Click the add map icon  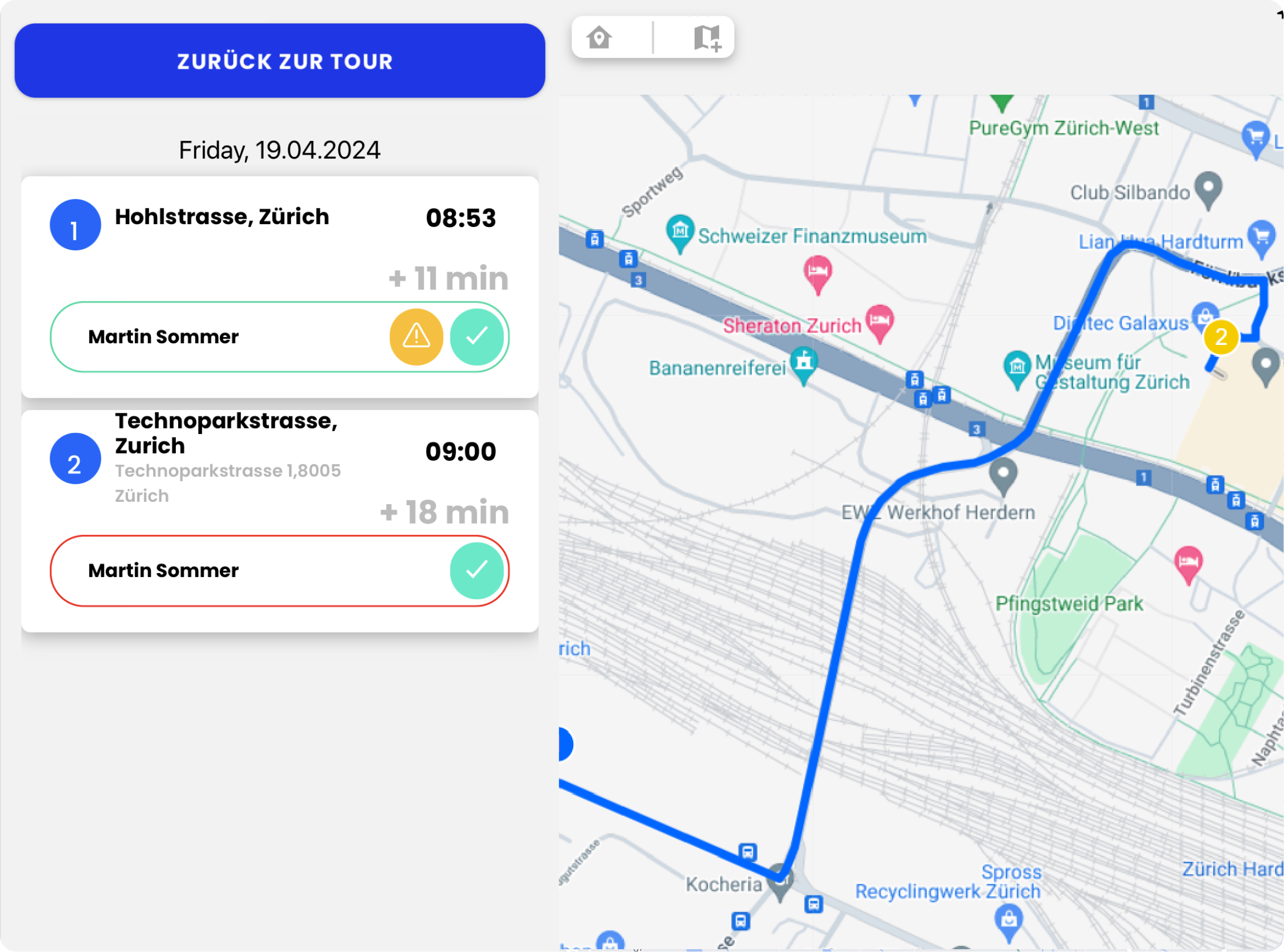[707, 37]
